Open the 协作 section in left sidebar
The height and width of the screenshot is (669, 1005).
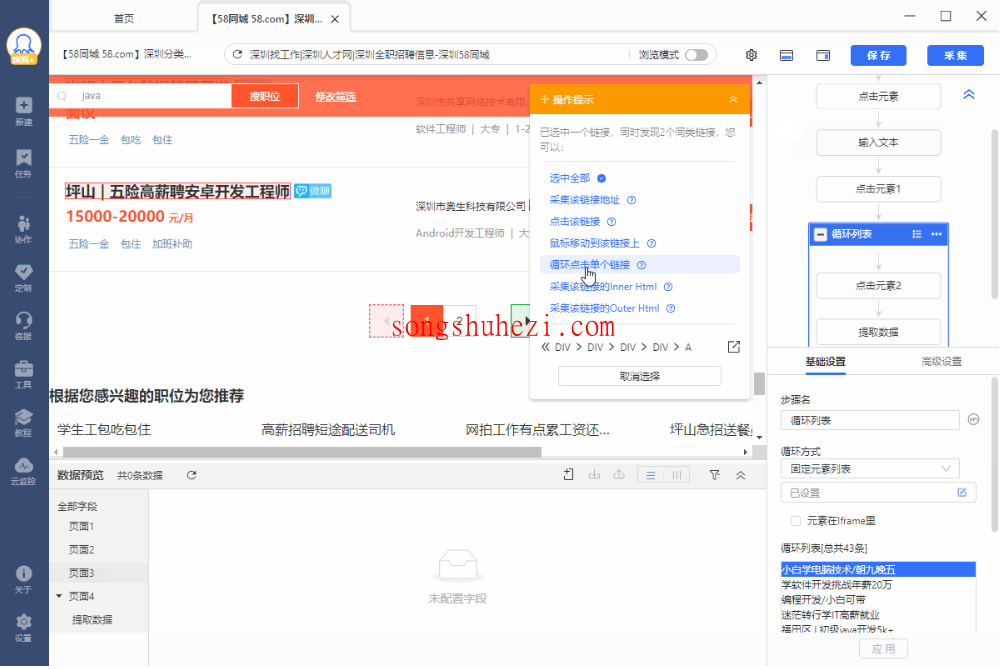(x=24, y=229)
